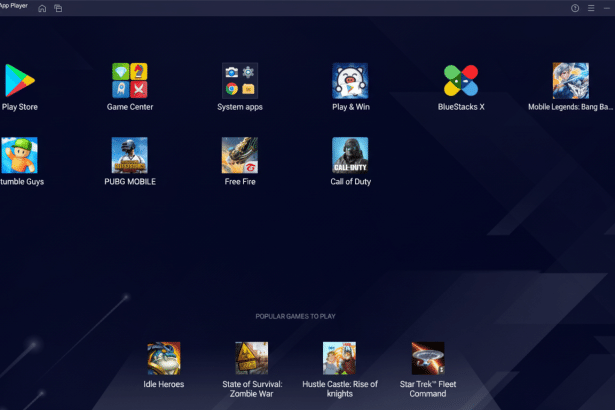Viewport: 615px width, 410px height.
Task: Go to the Home screen icon
Action: [x=42, y=8]
